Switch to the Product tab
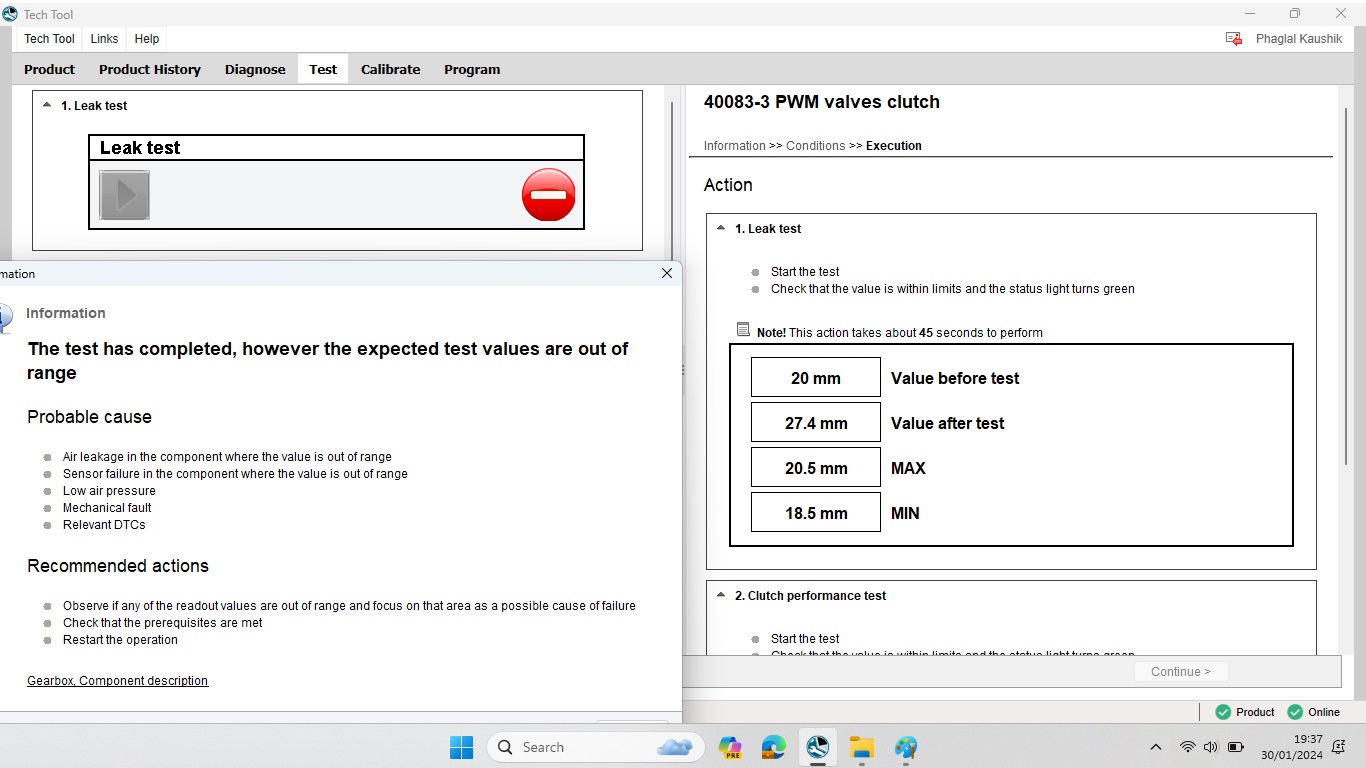The image size is (1366, 768). click(49, 69)
